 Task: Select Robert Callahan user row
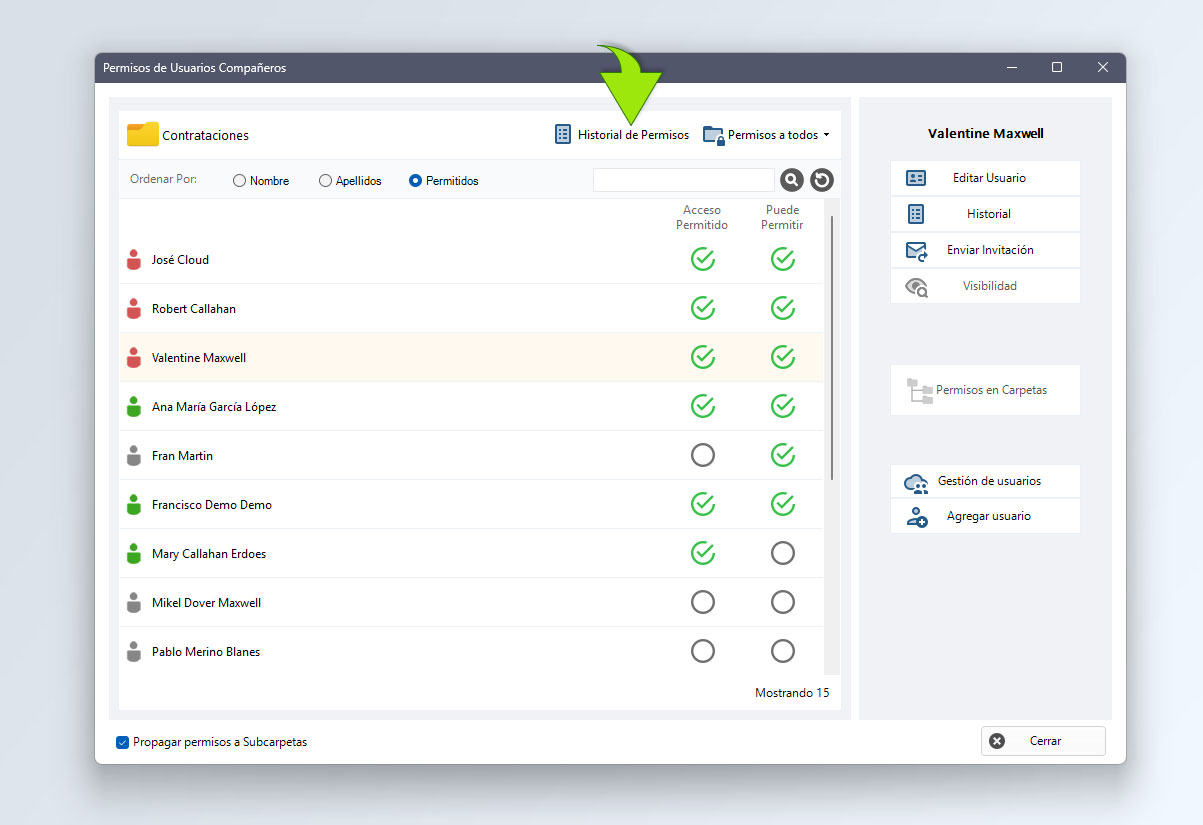(x=400, y=309)
